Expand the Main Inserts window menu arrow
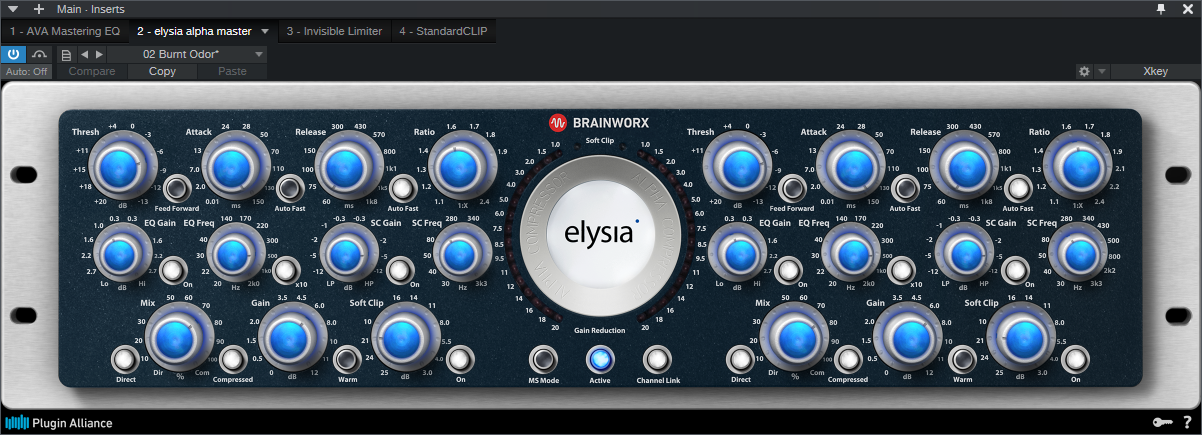Image resolution: width=1202 pixels, height=435 pixels. click(13, 9)
